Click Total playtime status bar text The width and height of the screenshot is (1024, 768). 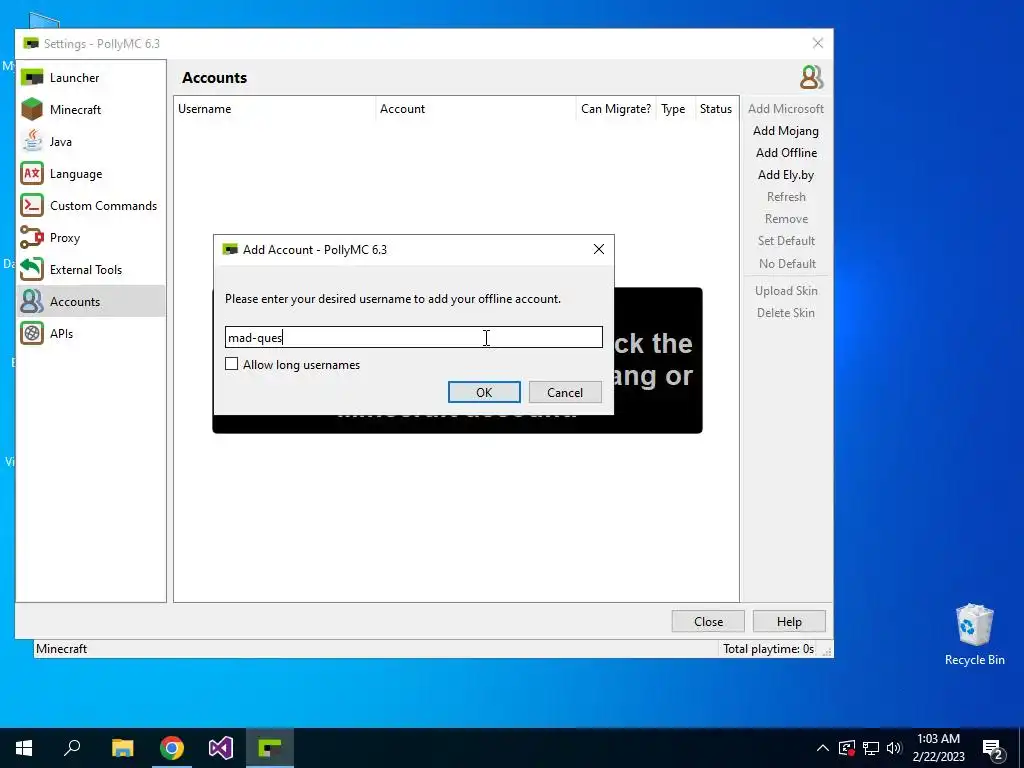point(768,648)
